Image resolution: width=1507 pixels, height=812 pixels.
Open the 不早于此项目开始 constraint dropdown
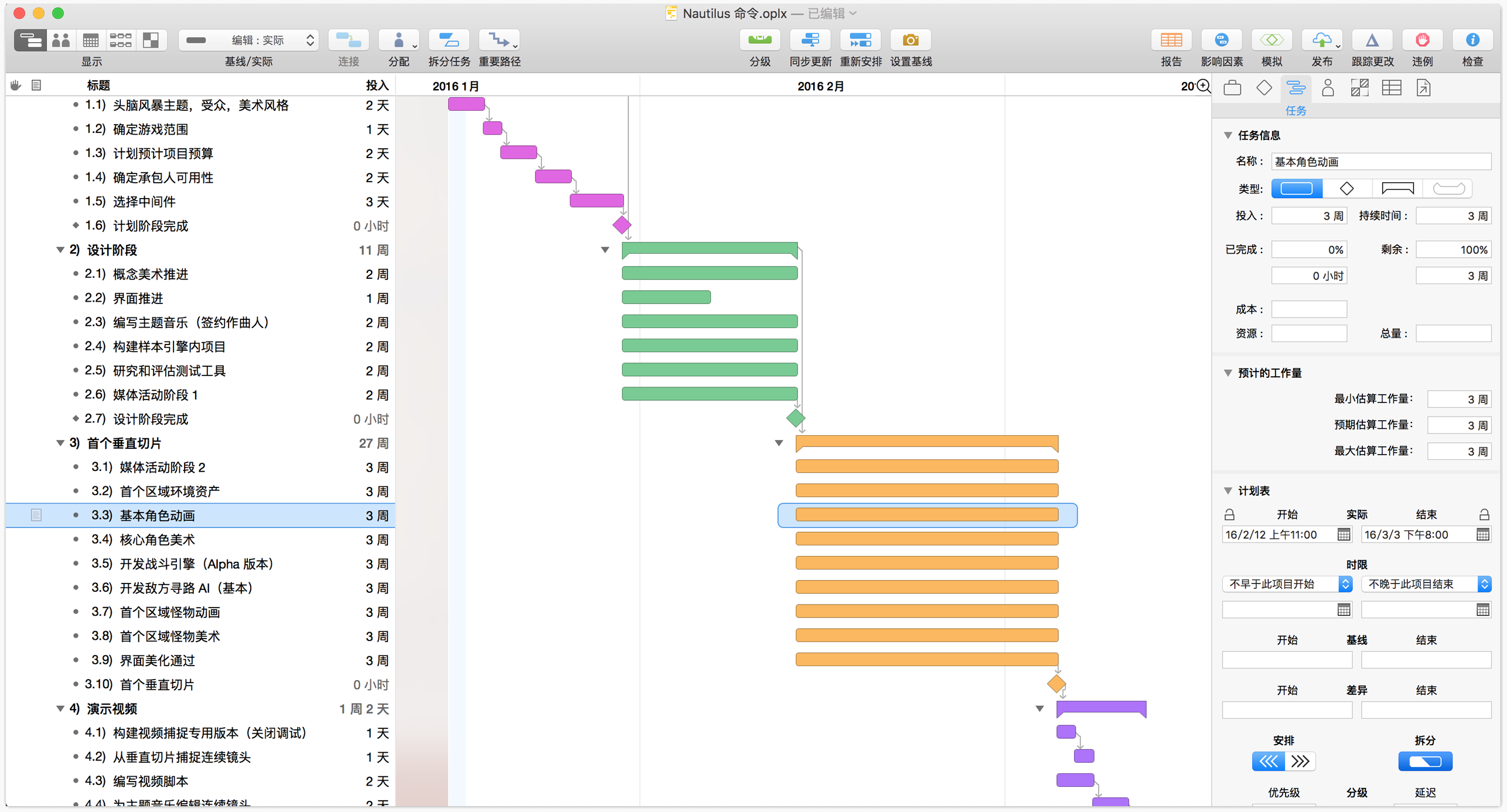coord(1287,584)
